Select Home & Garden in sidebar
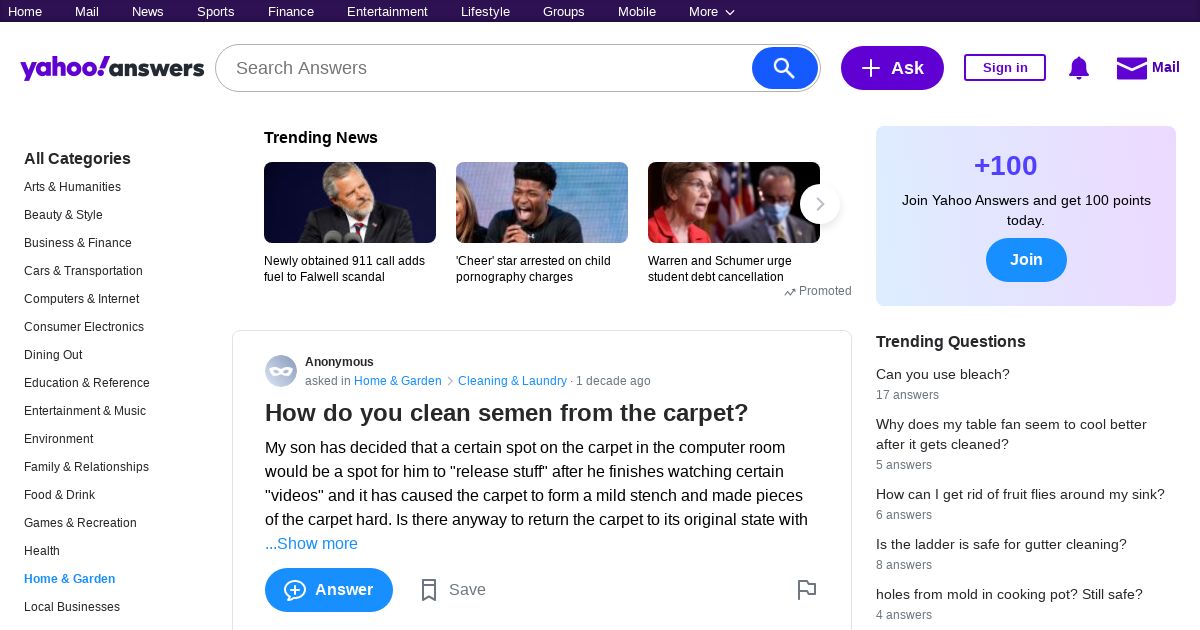 point(70,579)
